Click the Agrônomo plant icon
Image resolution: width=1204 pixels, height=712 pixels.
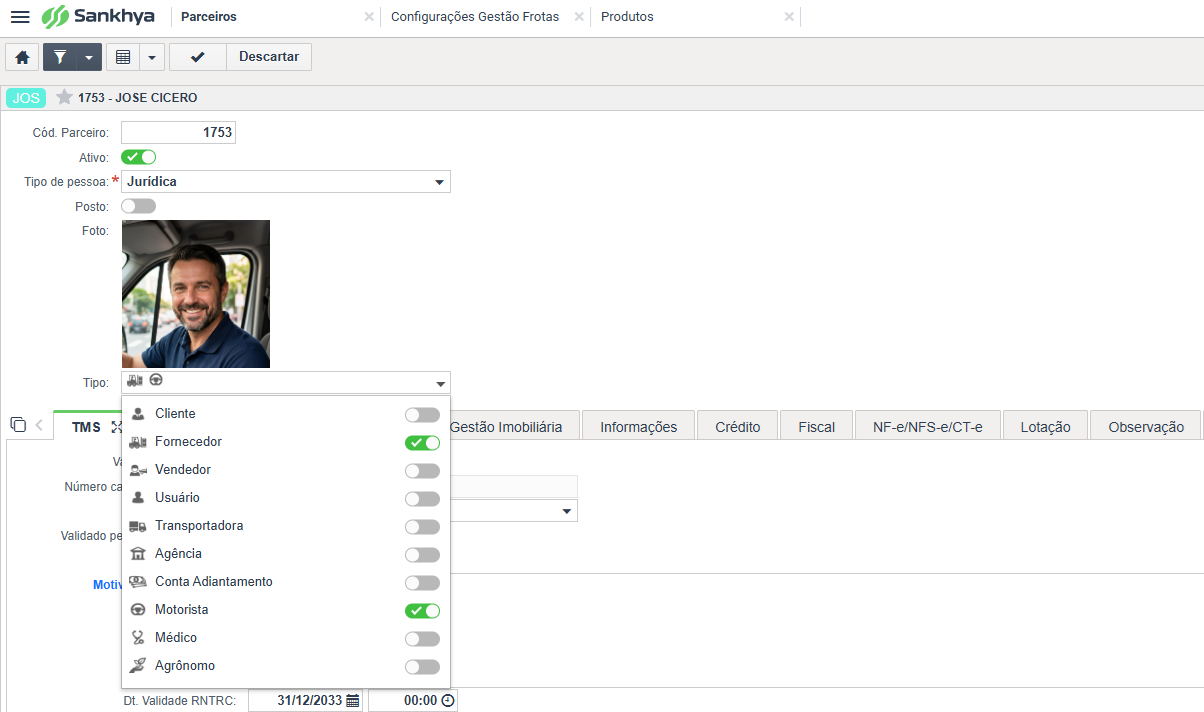138,666
